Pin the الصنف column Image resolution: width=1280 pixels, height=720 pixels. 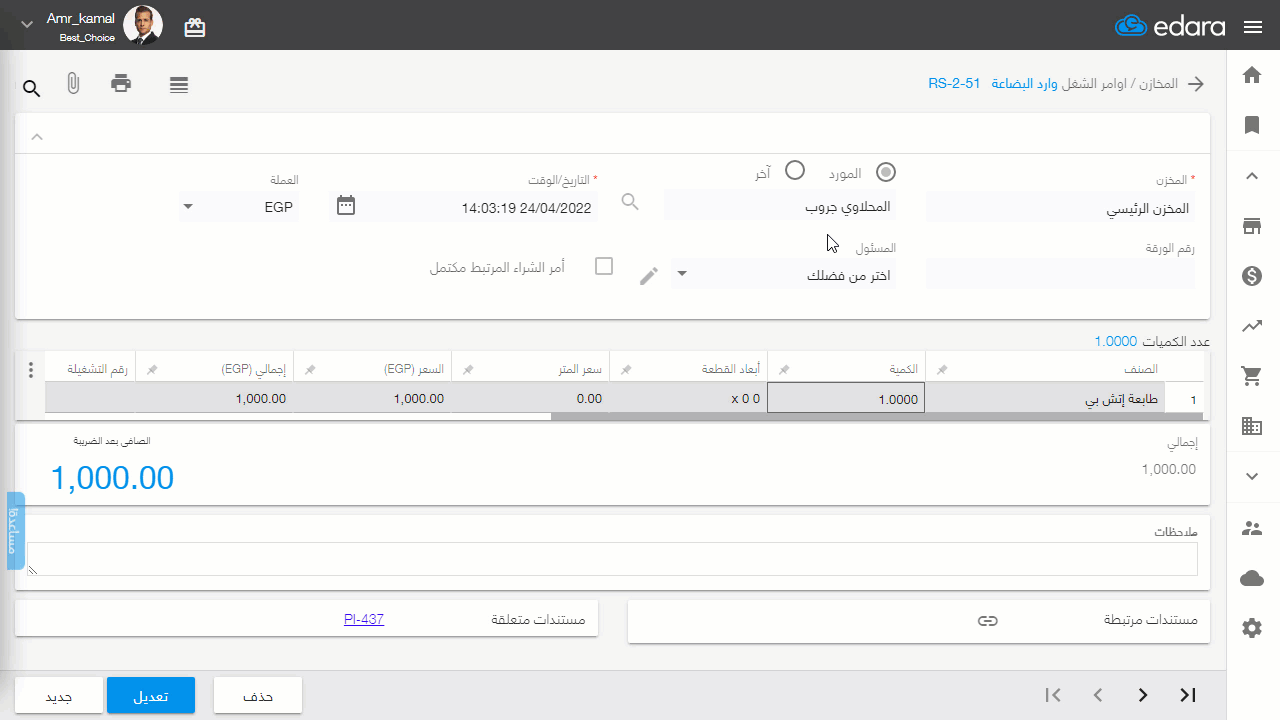coord(942,370)
